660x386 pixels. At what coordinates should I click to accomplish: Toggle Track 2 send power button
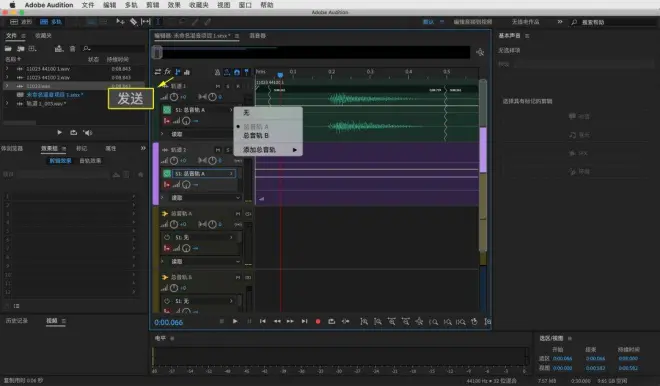(x=167, y=173)
